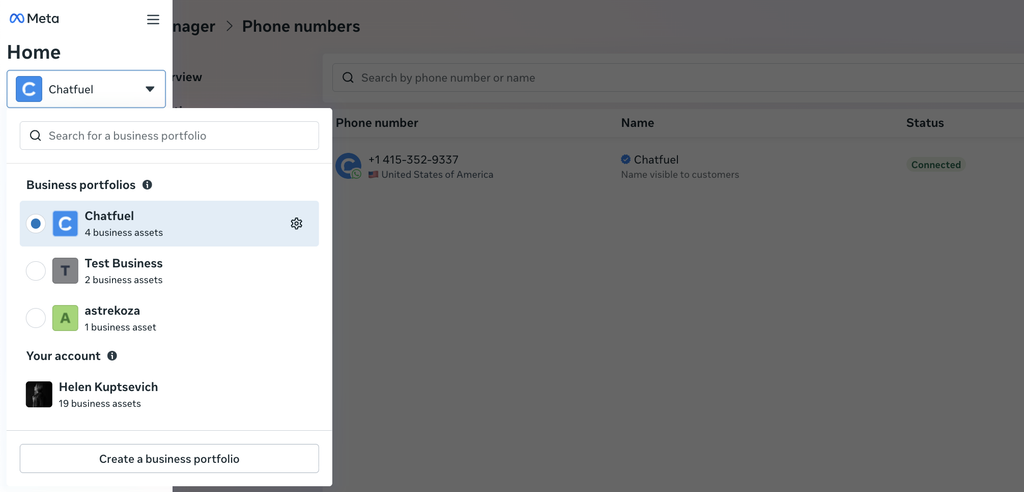Click the dropdown arrow next to Chatfuel

click(x=150, y=89)
